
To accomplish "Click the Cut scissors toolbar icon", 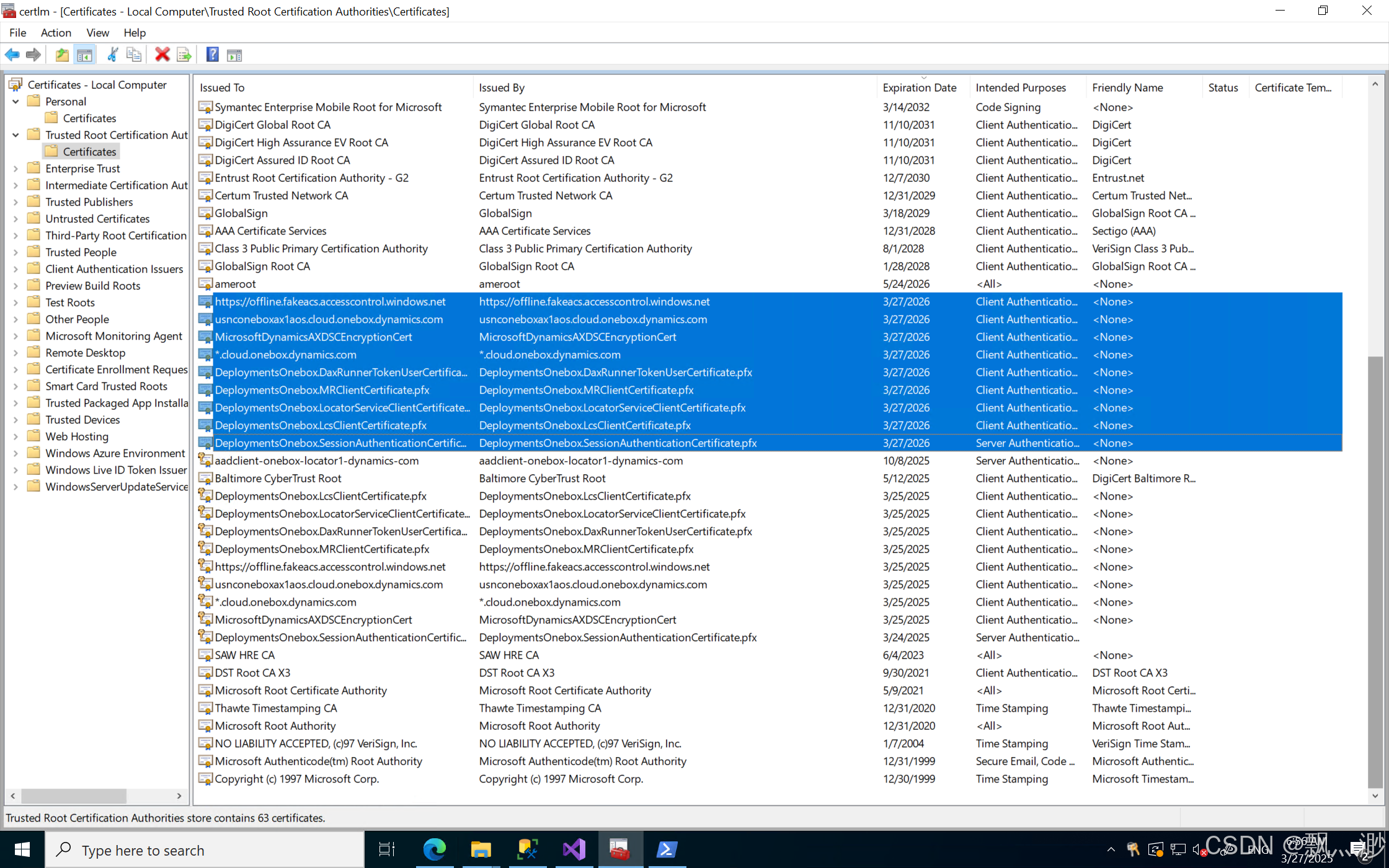I will (x=112, y=55).
